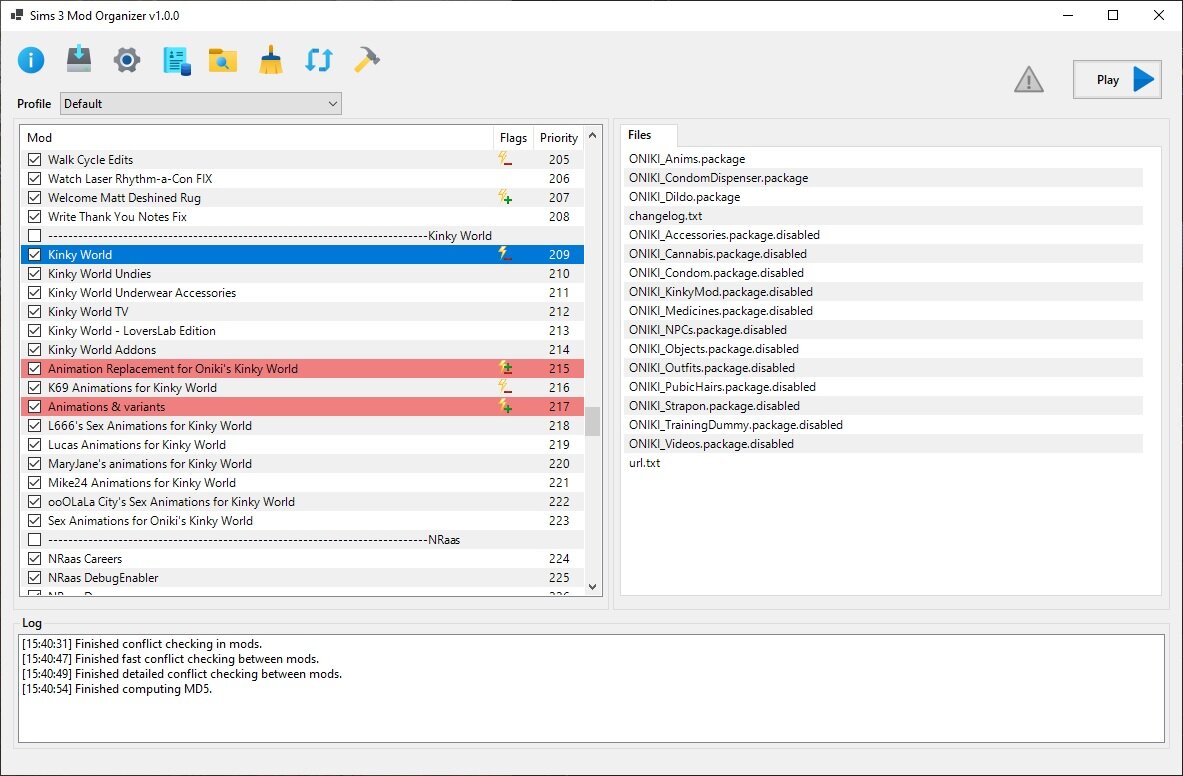Toggle the NRaas separator checkbox
This screenshot has height=776, width=1183.
pos(34,539)
